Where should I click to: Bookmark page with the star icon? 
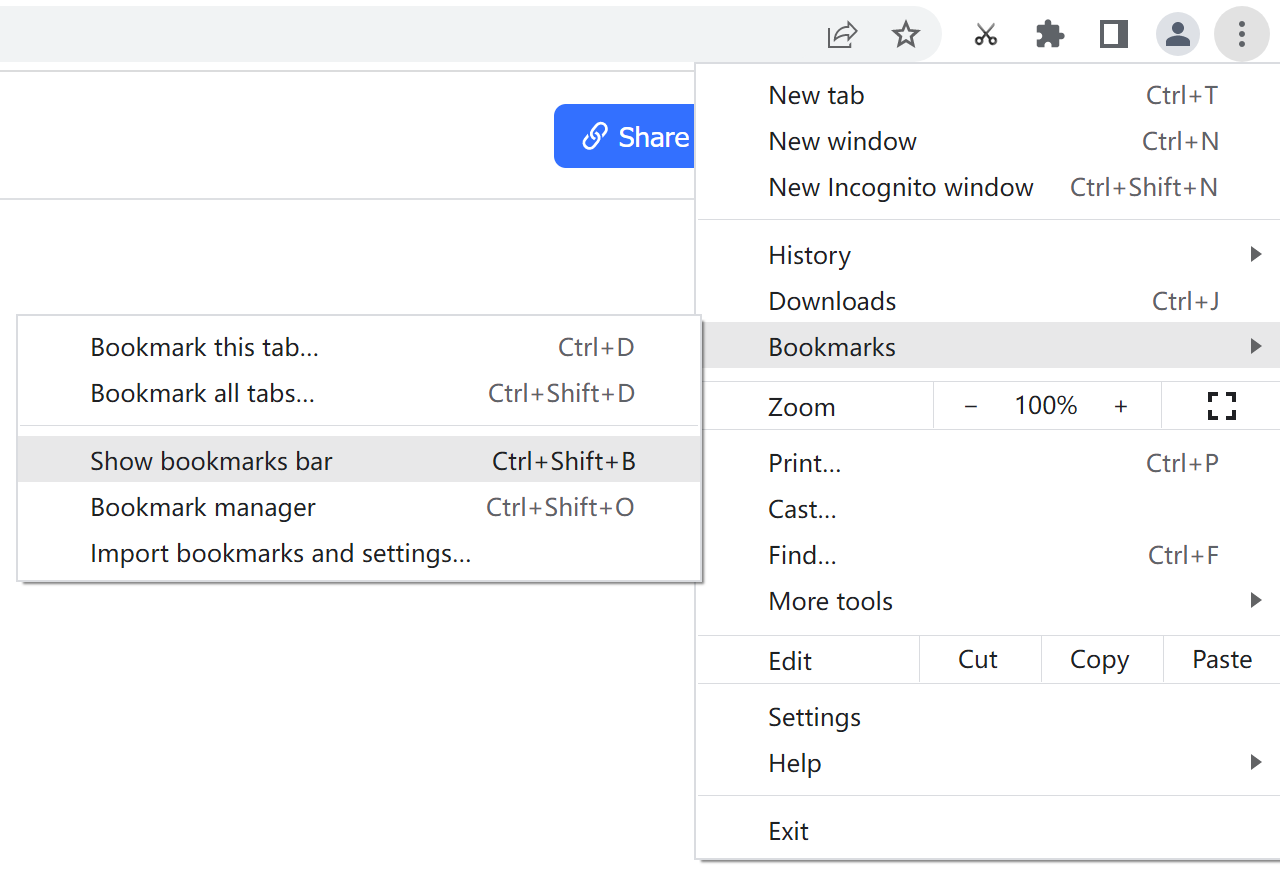pos(906,35)
